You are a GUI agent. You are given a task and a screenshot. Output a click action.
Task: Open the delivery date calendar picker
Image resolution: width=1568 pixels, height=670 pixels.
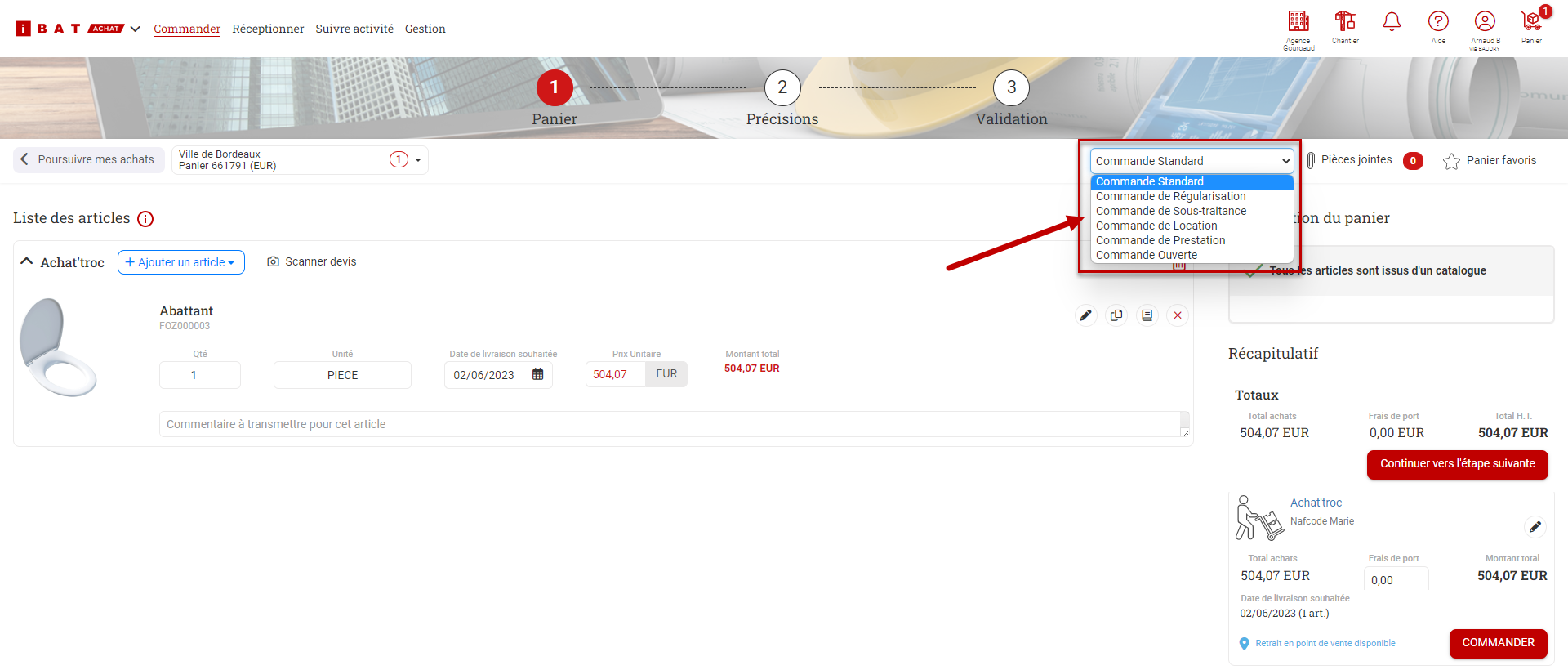click(x=538, y=374)
